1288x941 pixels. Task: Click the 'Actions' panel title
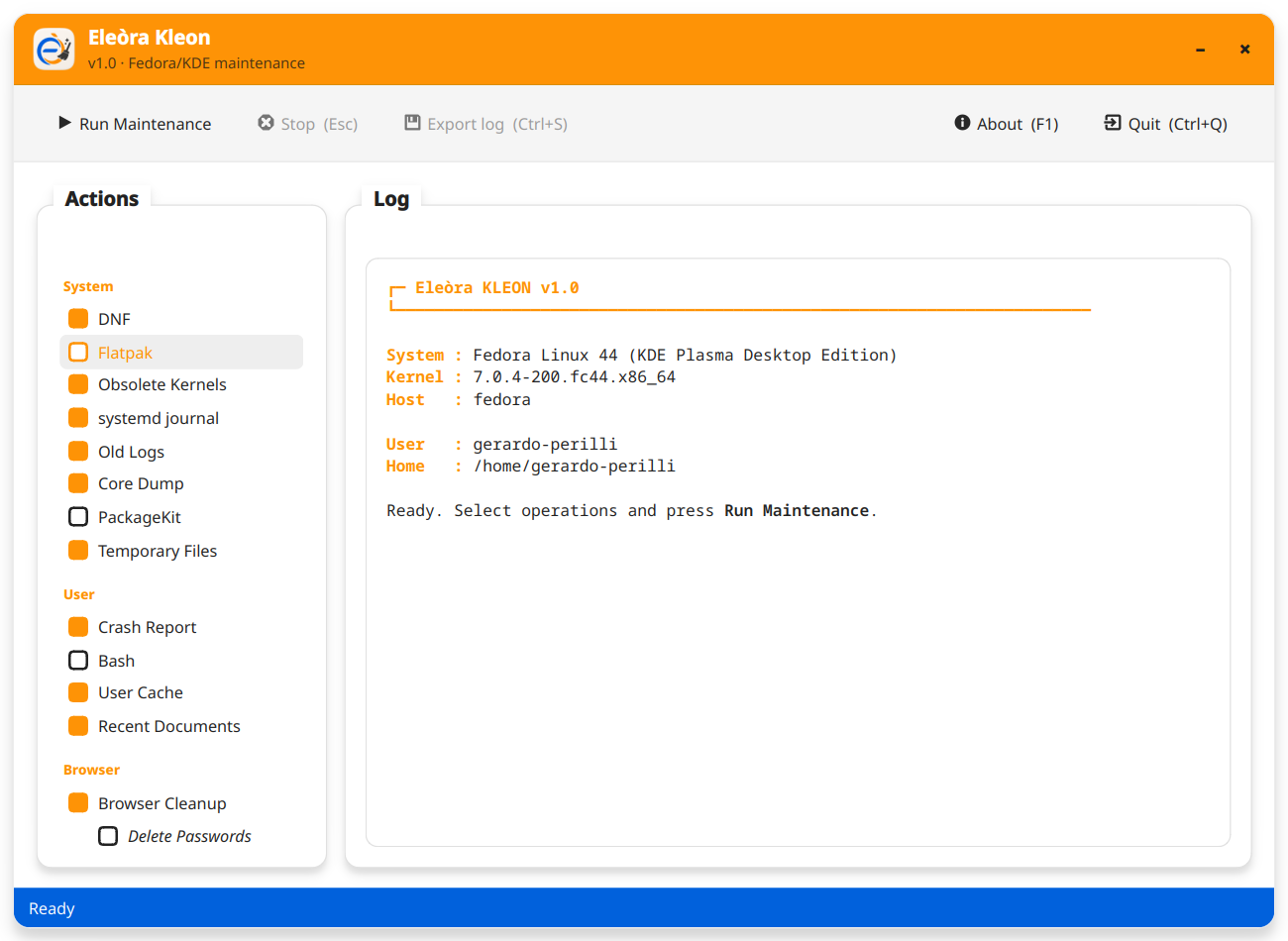coord(102,198)
